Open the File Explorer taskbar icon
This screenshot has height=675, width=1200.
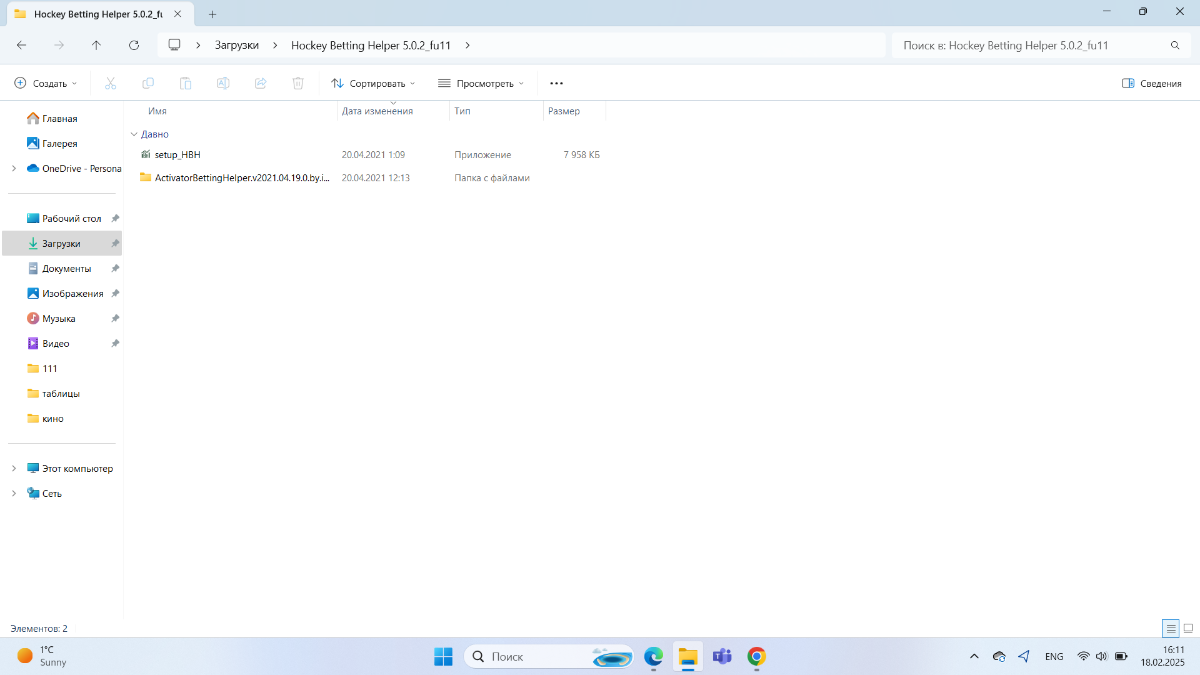click(x=687, y=656)
